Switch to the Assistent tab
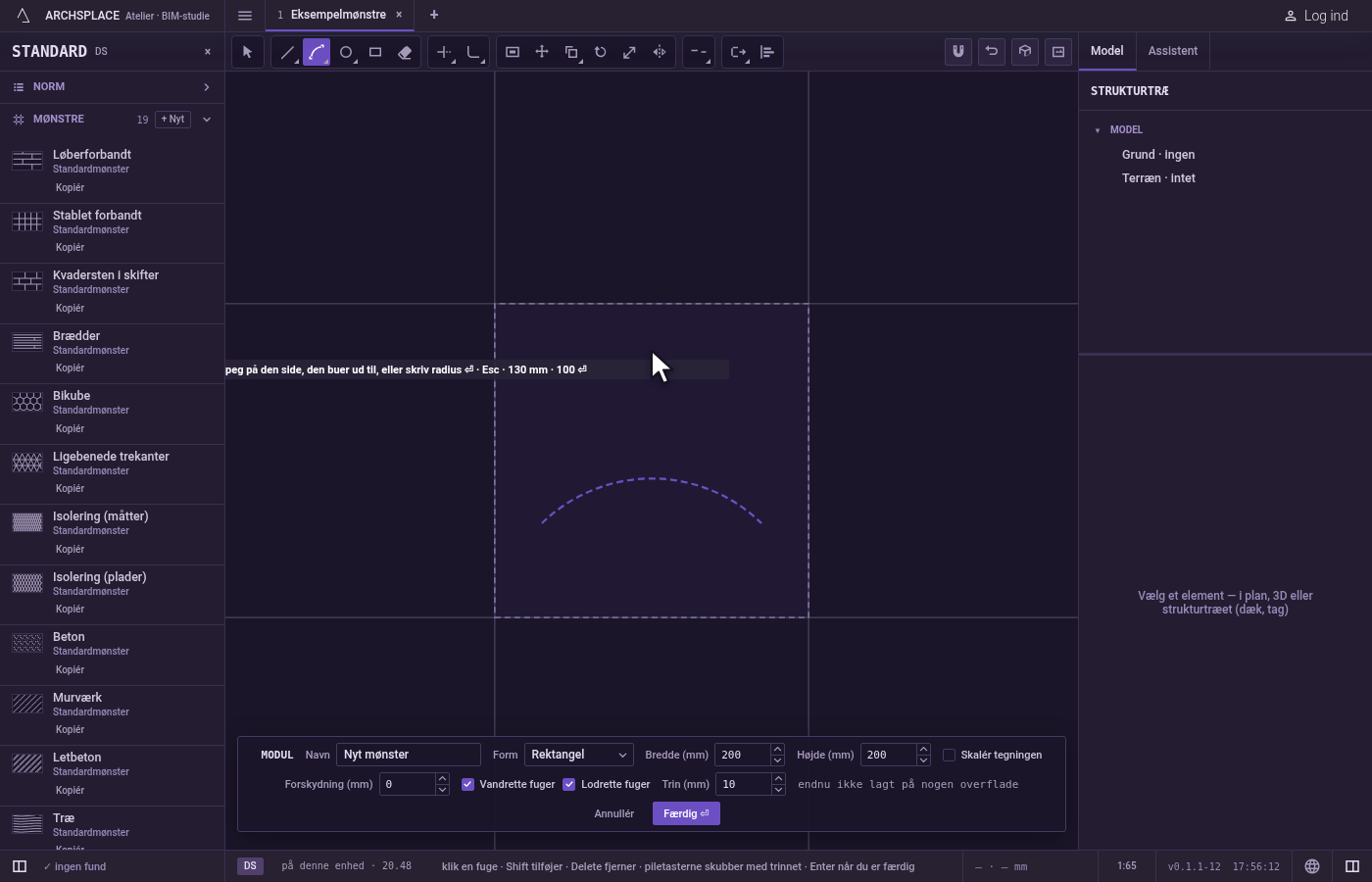Viewport: 1372px width, 882px height. click(1173, 51)
